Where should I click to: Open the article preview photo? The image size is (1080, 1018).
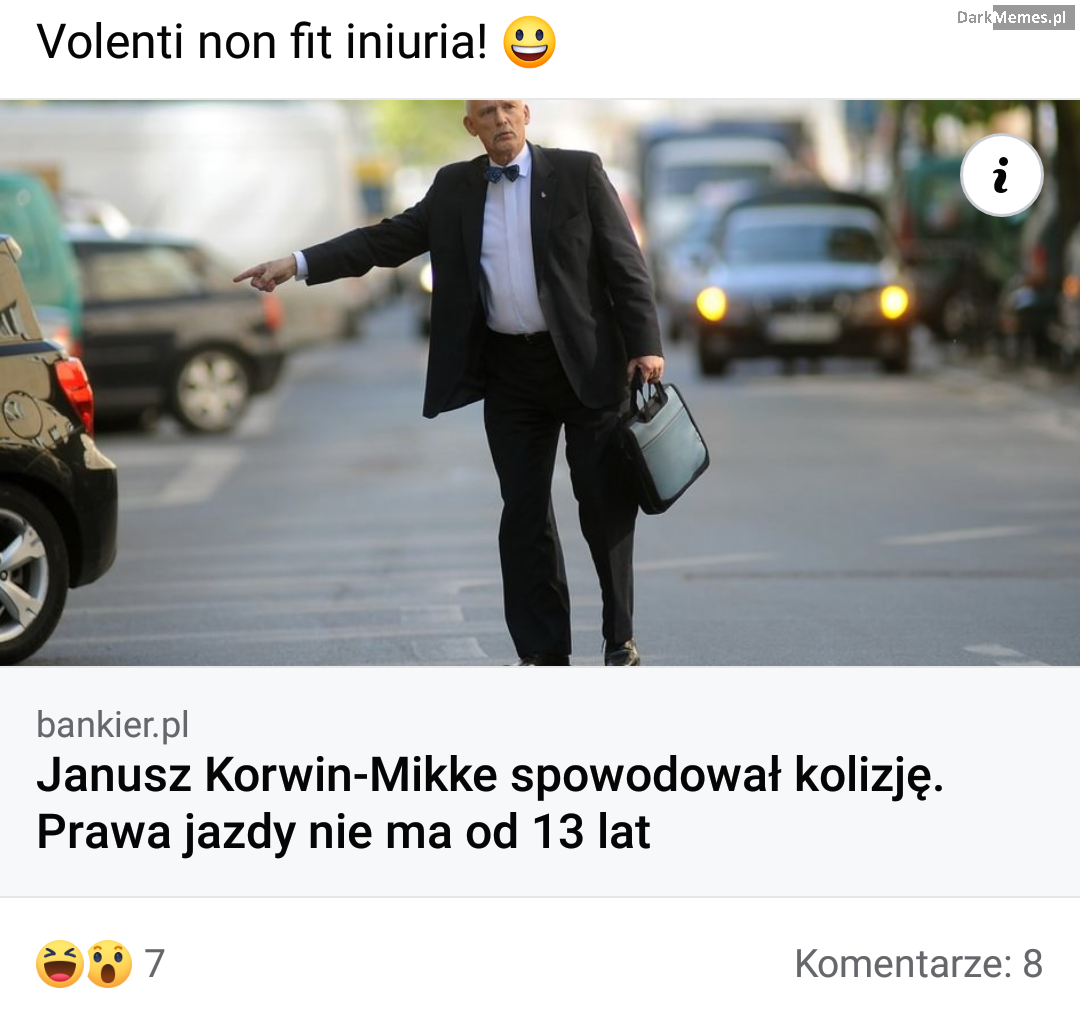pos(540,383)
